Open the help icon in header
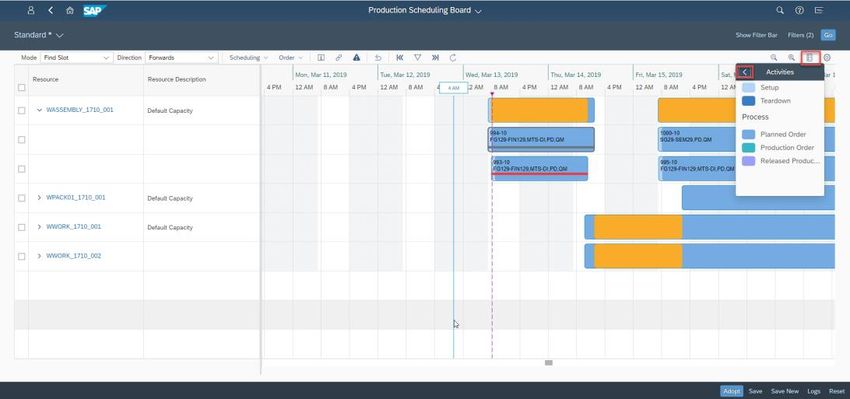Image resolution: width=850 pixels, height=399 pixels. pyautogui.click(x=799, y=10)
